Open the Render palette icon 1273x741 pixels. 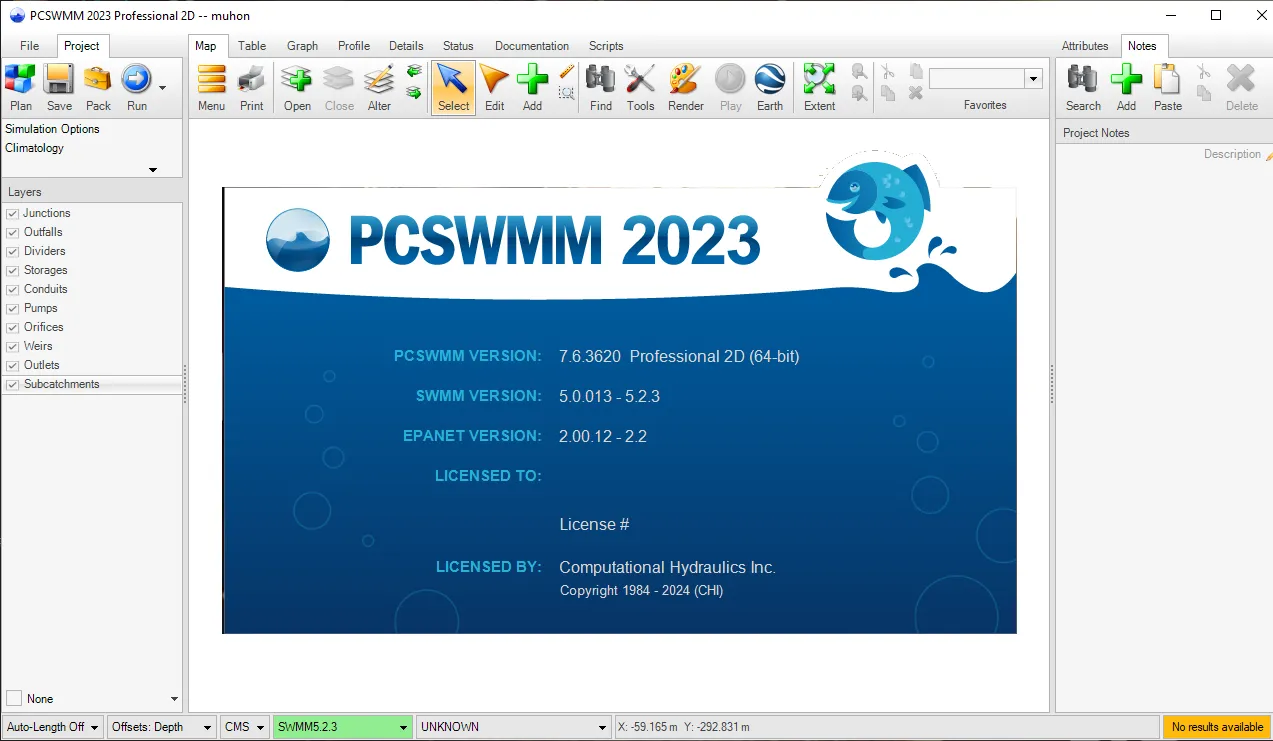685,88
